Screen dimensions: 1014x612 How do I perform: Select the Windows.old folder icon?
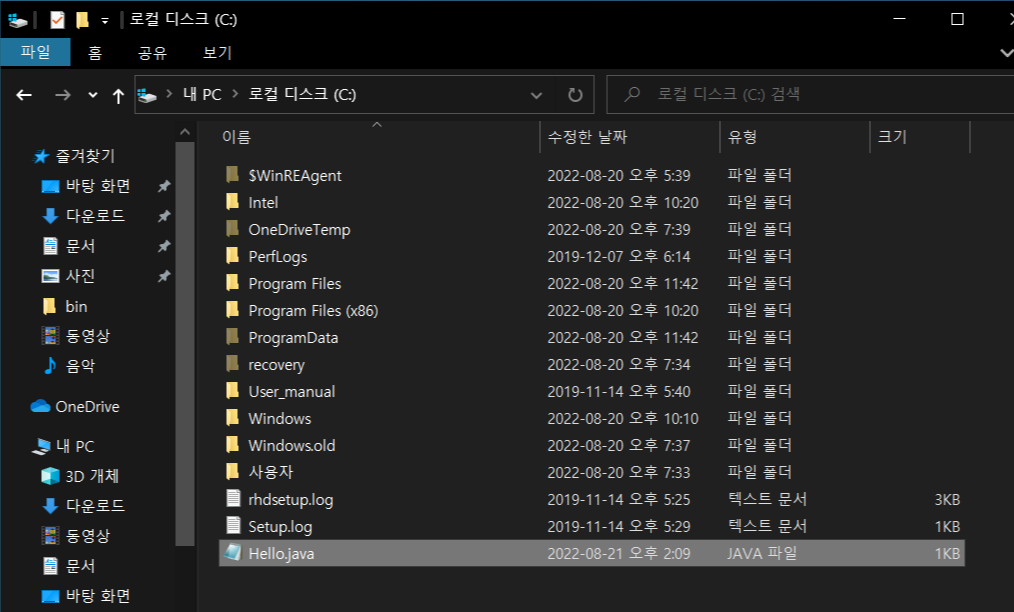[232, 445]
